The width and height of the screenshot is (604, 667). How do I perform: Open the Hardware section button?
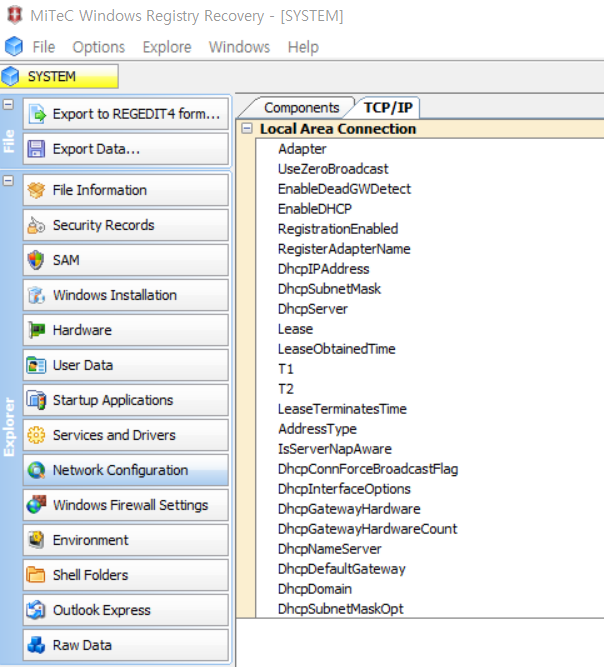pos(126,330)
